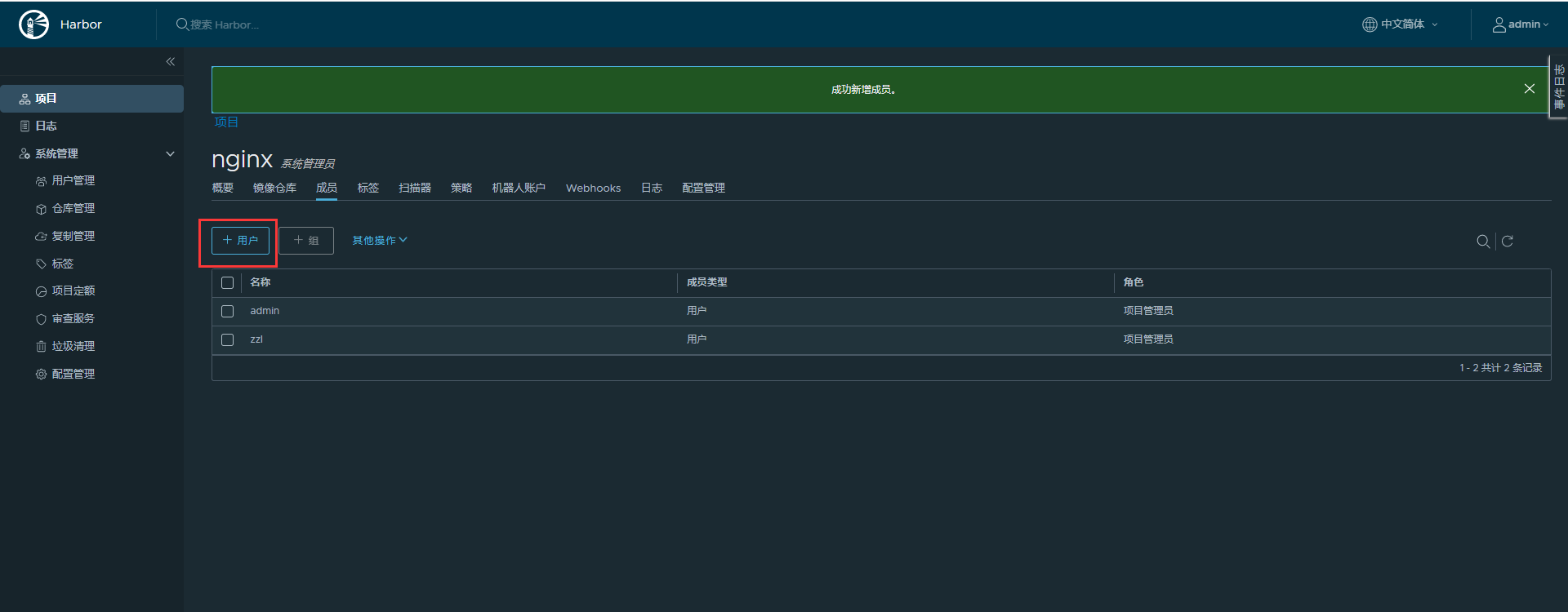This screenshot has width=1568, height=612.
Task: Click the Harbor title text
Action: (x=81, y=24)
